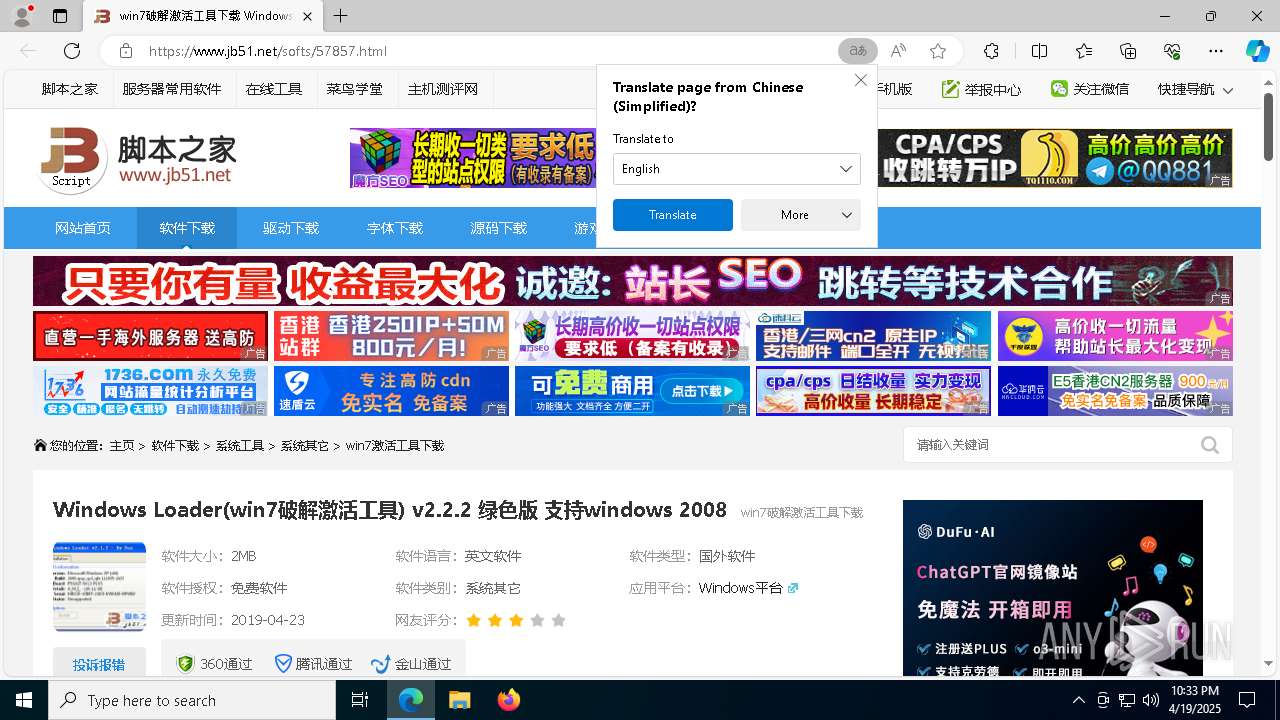Open the network status tray icon
The image size is (1280, 720).
coord(1127,700)
